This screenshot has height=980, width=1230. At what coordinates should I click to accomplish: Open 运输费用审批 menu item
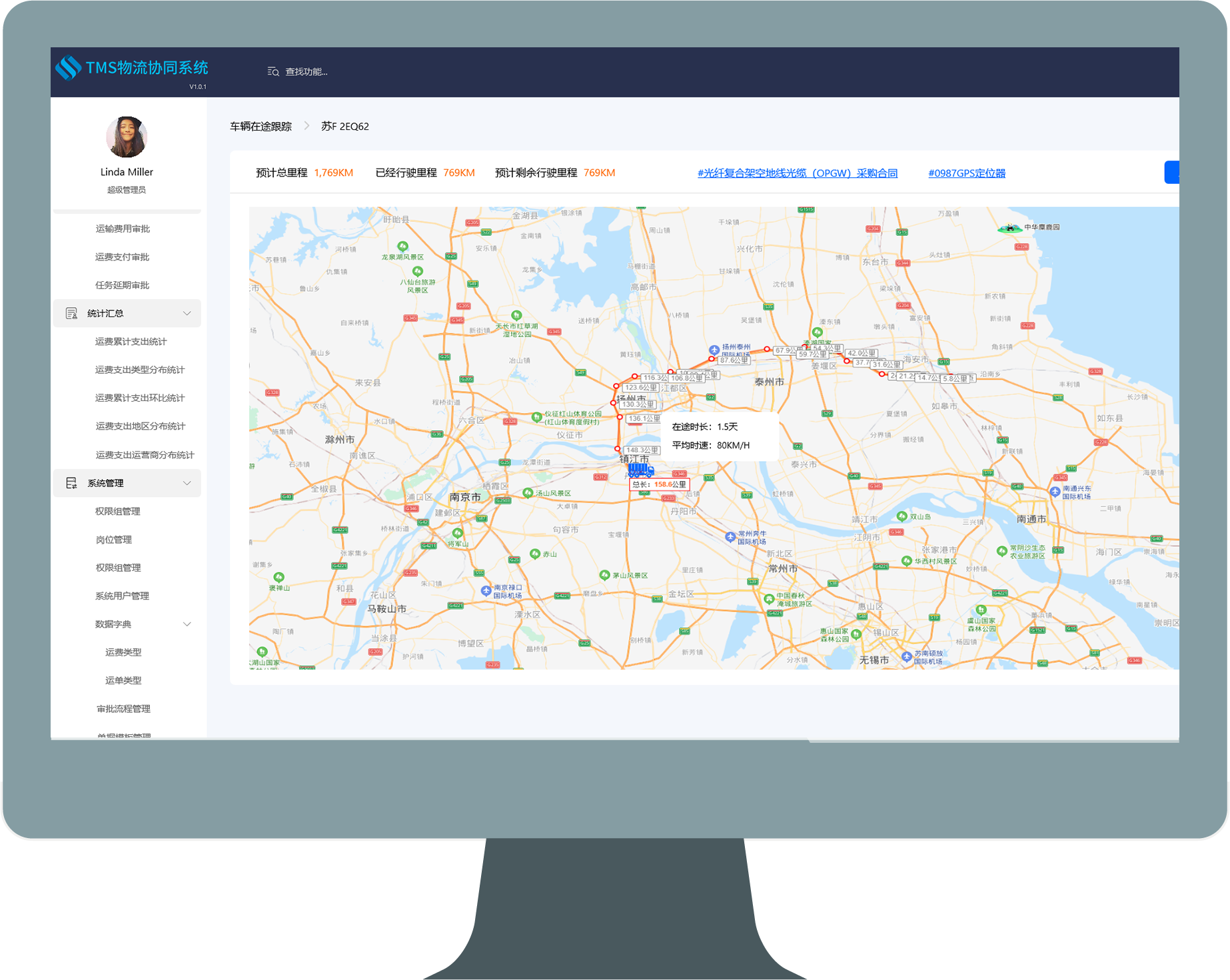(123, 229)
